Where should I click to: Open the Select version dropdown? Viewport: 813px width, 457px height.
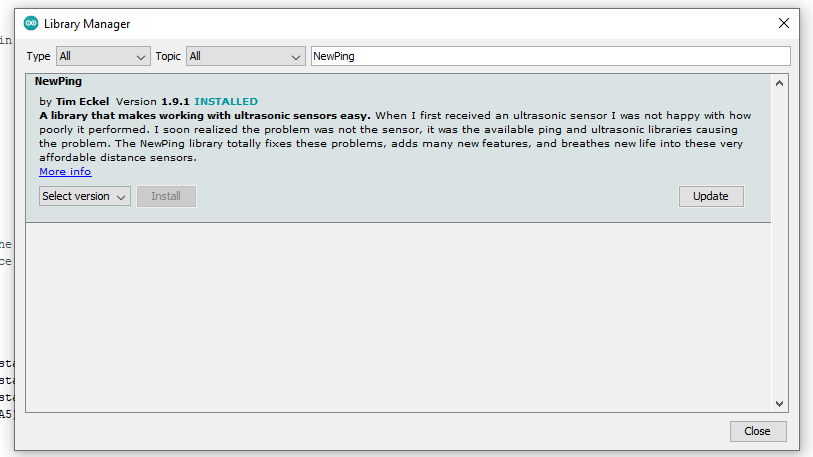tap(85, 196)
